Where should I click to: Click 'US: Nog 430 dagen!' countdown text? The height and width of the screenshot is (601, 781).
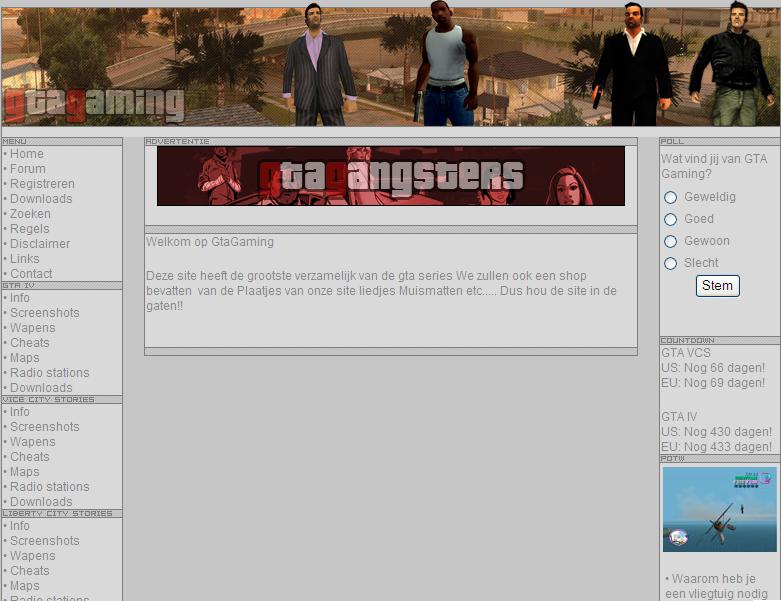pyautogui.click(x=716, y=432)
